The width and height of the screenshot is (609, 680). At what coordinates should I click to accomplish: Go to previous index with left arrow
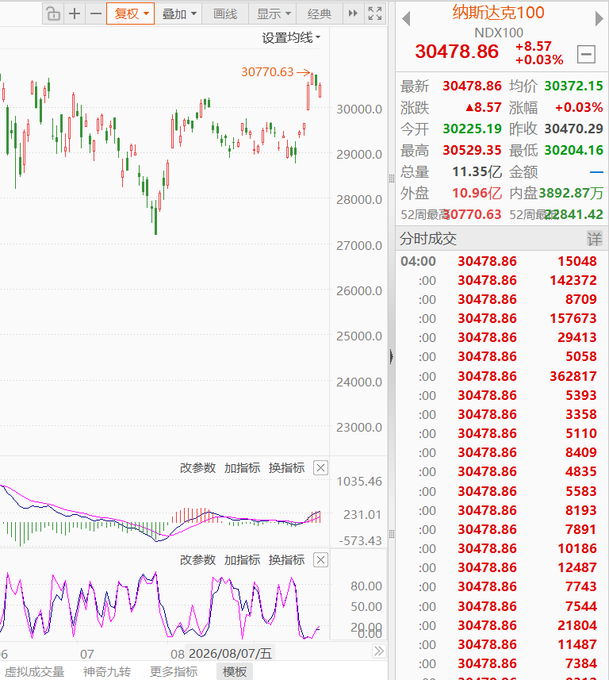click(x=406, y=19)
